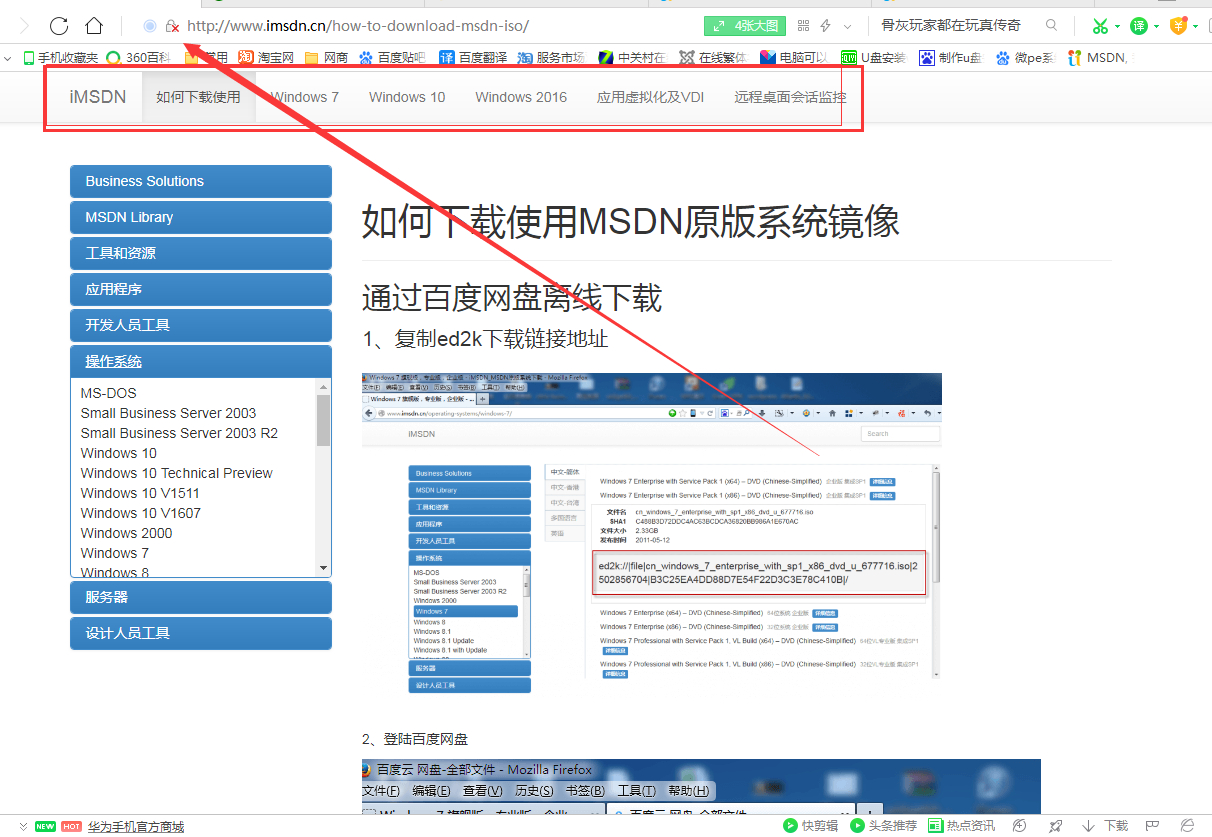The height and width of the screenshot is (837, 1212).
Task: Expand the MSDN Library sidebar section
Action: (201, 217)
